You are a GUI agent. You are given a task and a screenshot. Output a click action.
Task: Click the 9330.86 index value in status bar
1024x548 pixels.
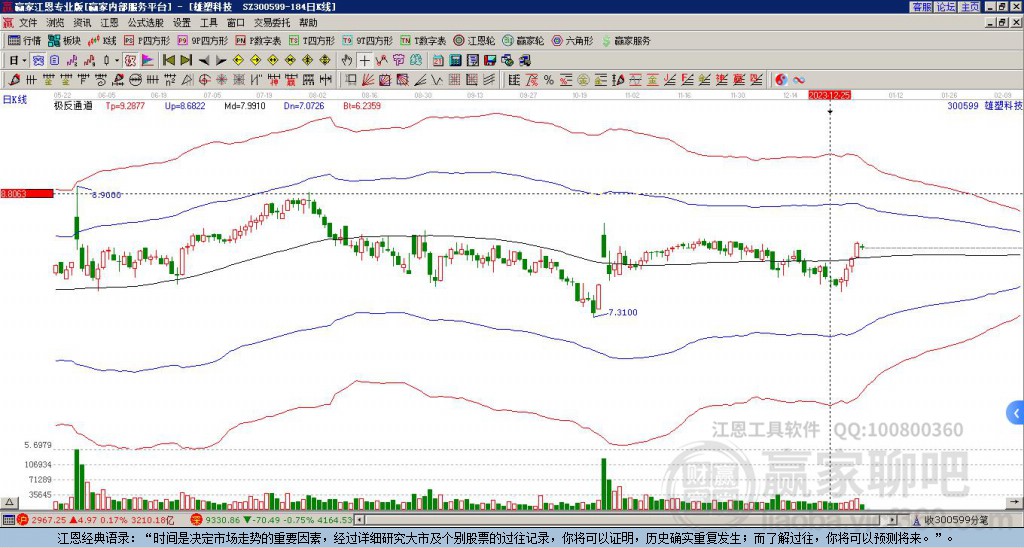pos(223,520)
